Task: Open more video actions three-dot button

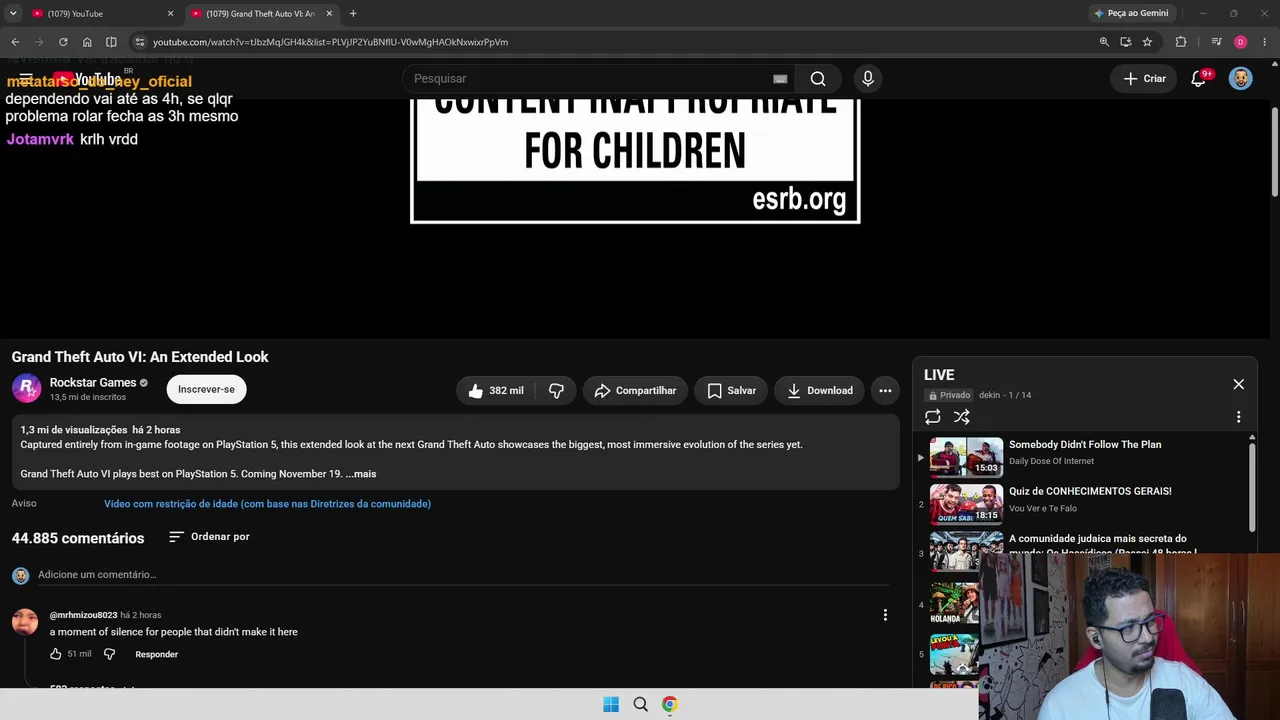Action: click(885, 391)
